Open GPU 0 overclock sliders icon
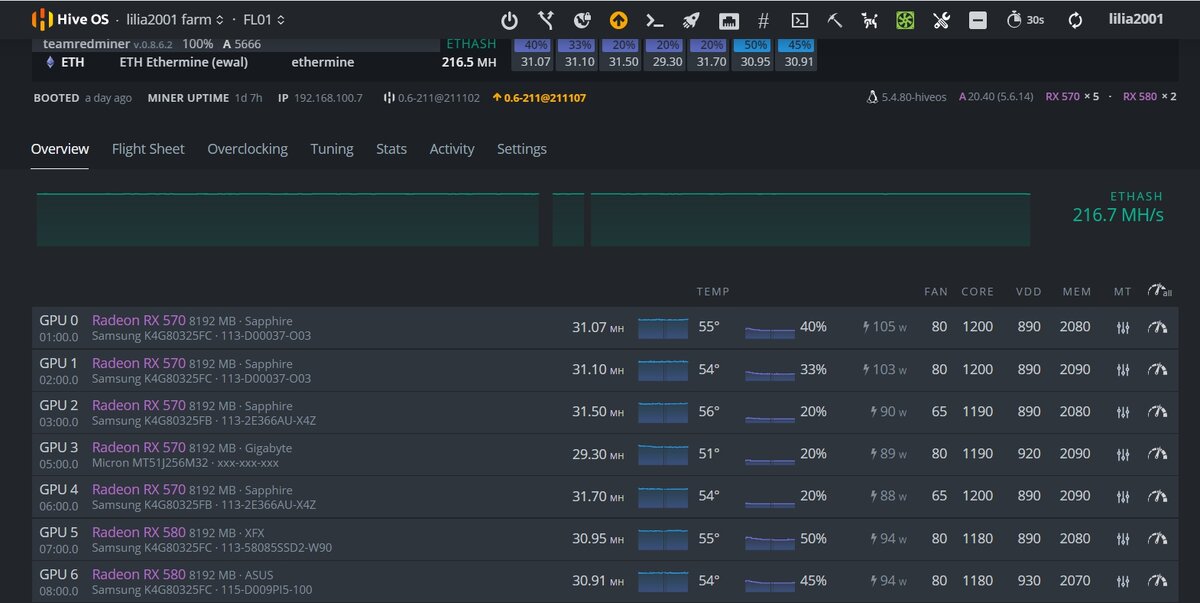The image size is (1200, 603). tap(1123, 328)
